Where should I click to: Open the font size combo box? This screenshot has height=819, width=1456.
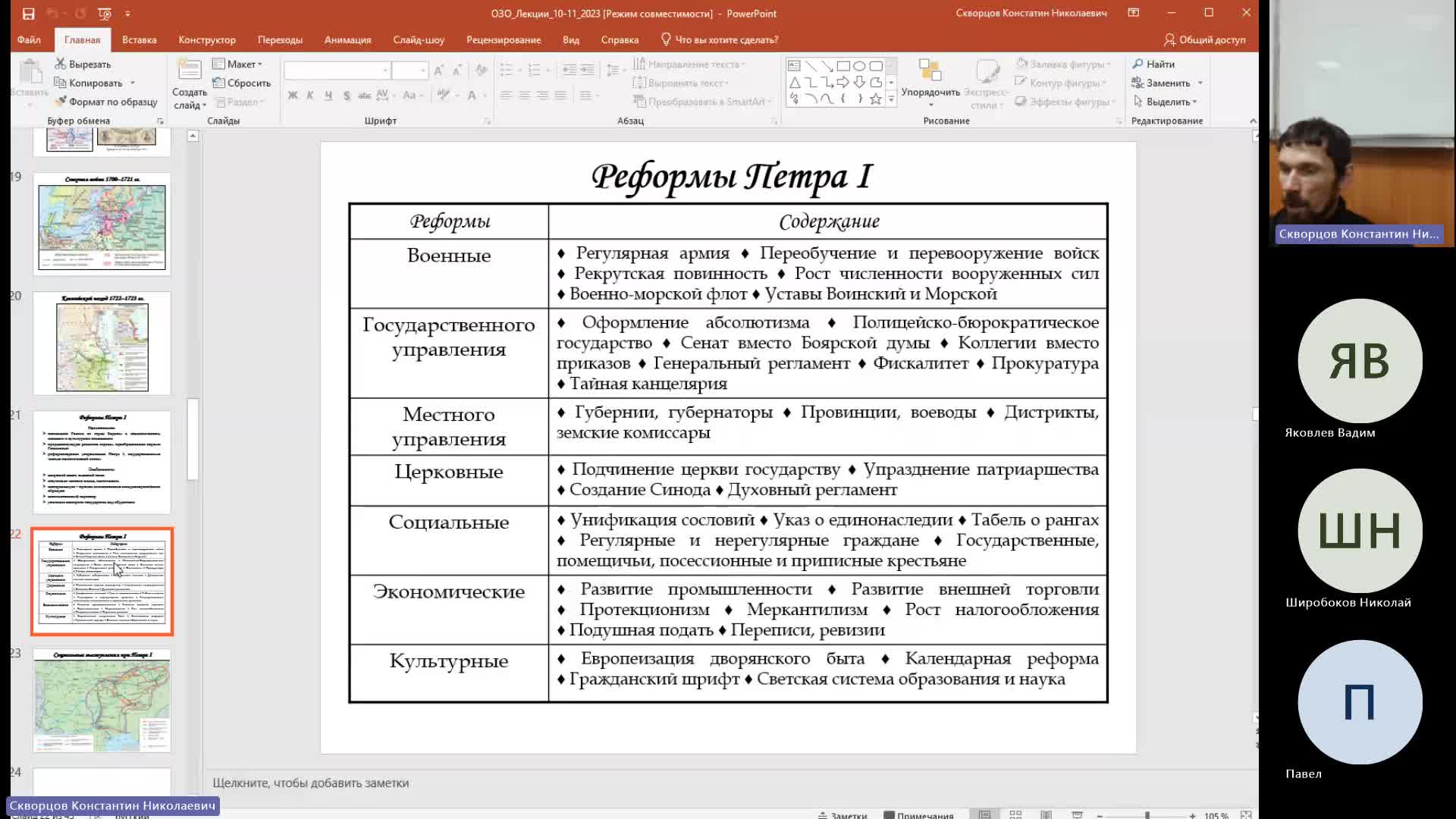point(410,71)
